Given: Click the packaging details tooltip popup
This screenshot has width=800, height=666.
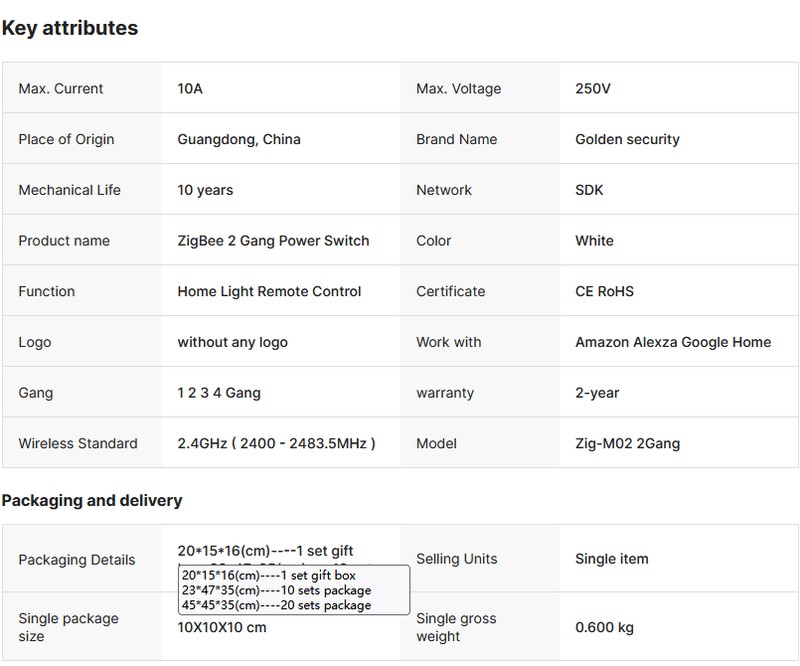Looking at the screenshot, I should click(294, 590).
